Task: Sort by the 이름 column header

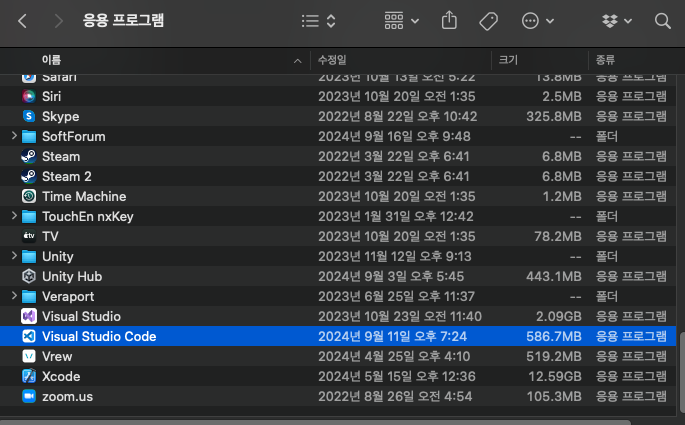Action: 52,60
